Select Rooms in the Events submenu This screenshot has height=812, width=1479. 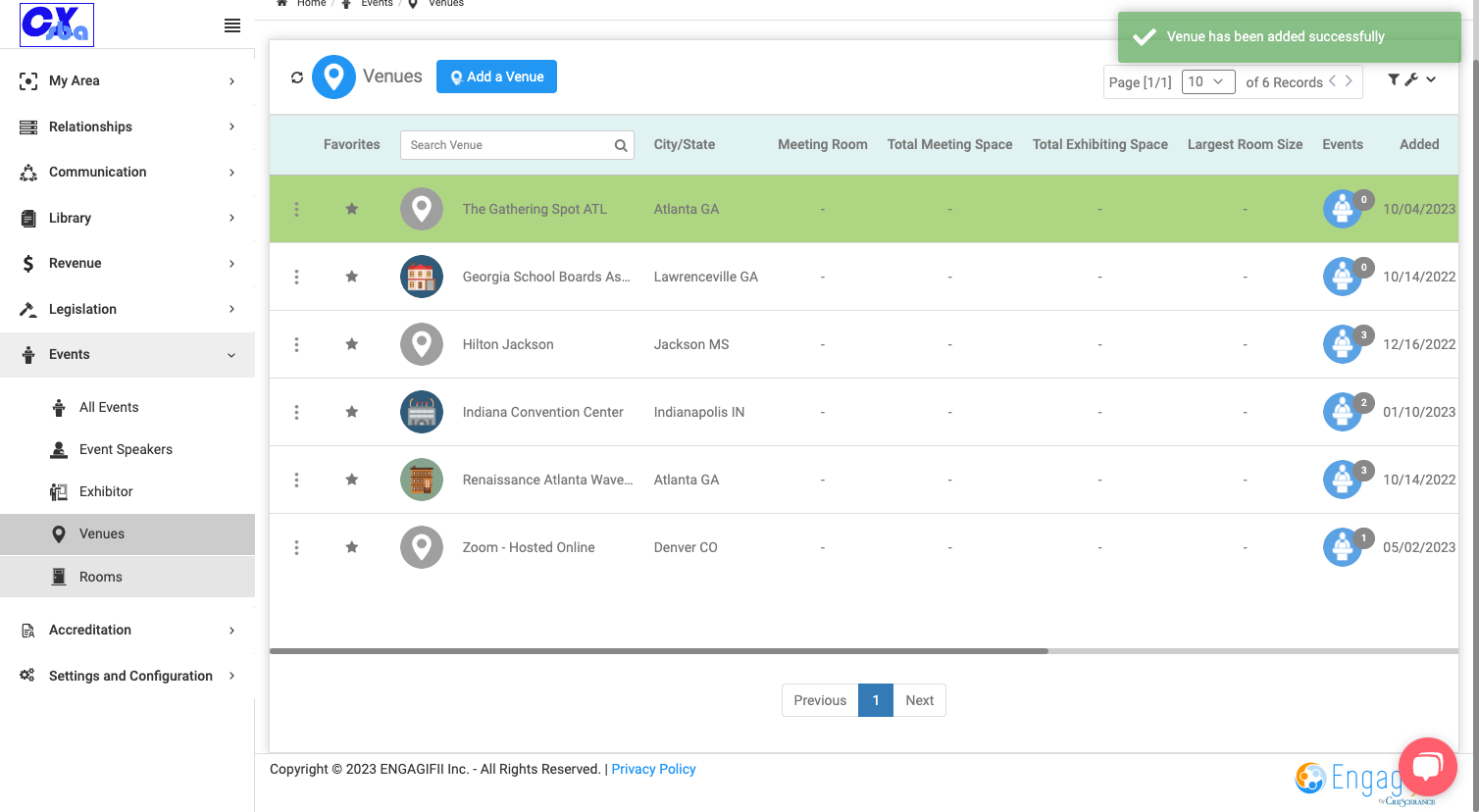point(127,577)
